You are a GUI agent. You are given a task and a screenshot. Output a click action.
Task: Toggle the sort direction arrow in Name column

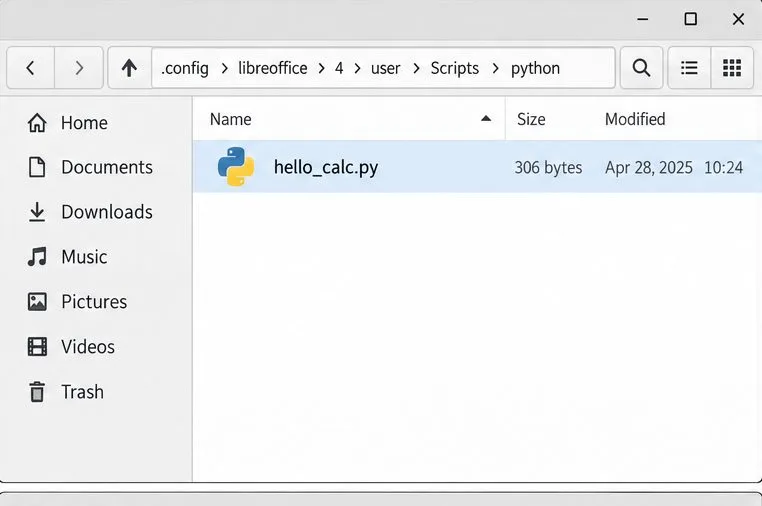pos(485,119)
